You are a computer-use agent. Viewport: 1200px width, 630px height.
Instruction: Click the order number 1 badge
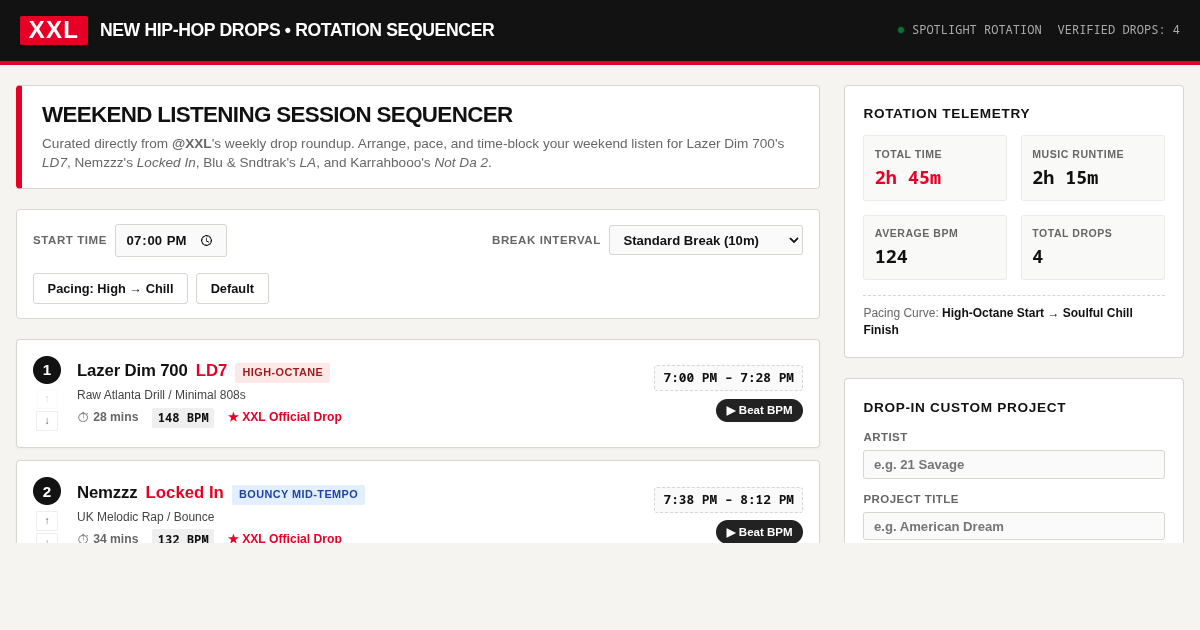pos(47,370)
